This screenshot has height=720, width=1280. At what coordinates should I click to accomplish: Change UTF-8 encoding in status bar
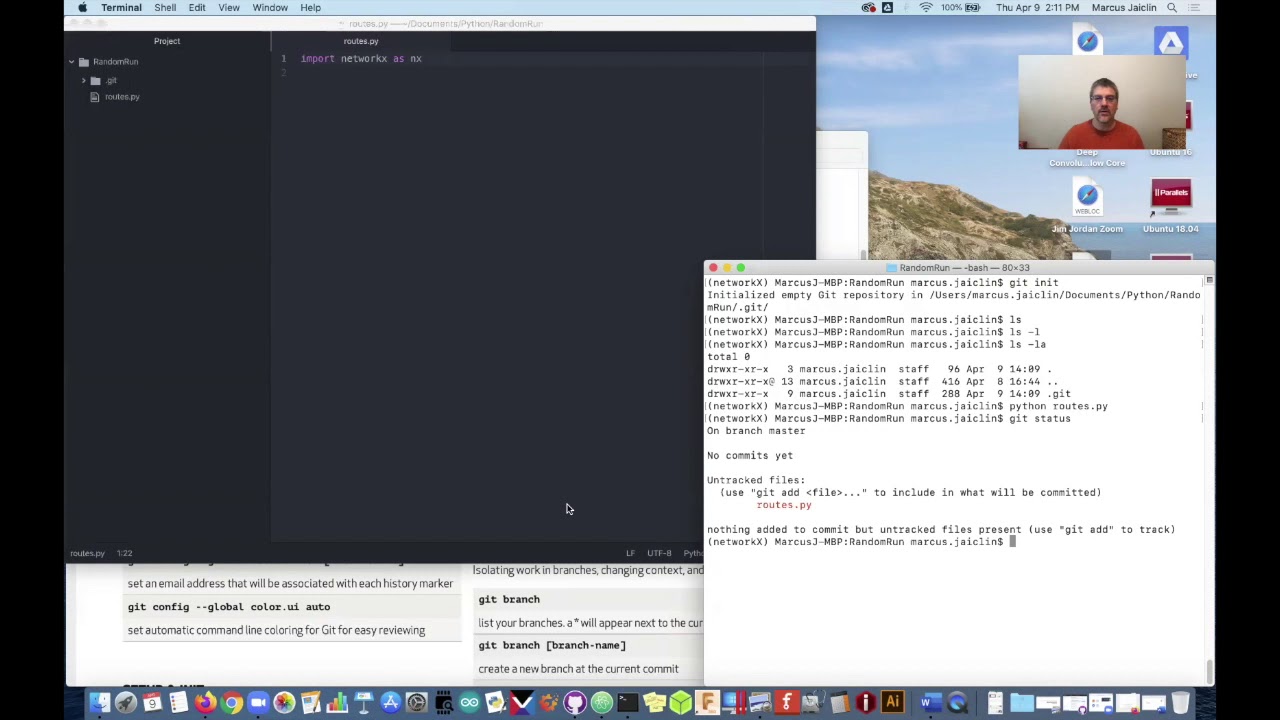point(659,553)
